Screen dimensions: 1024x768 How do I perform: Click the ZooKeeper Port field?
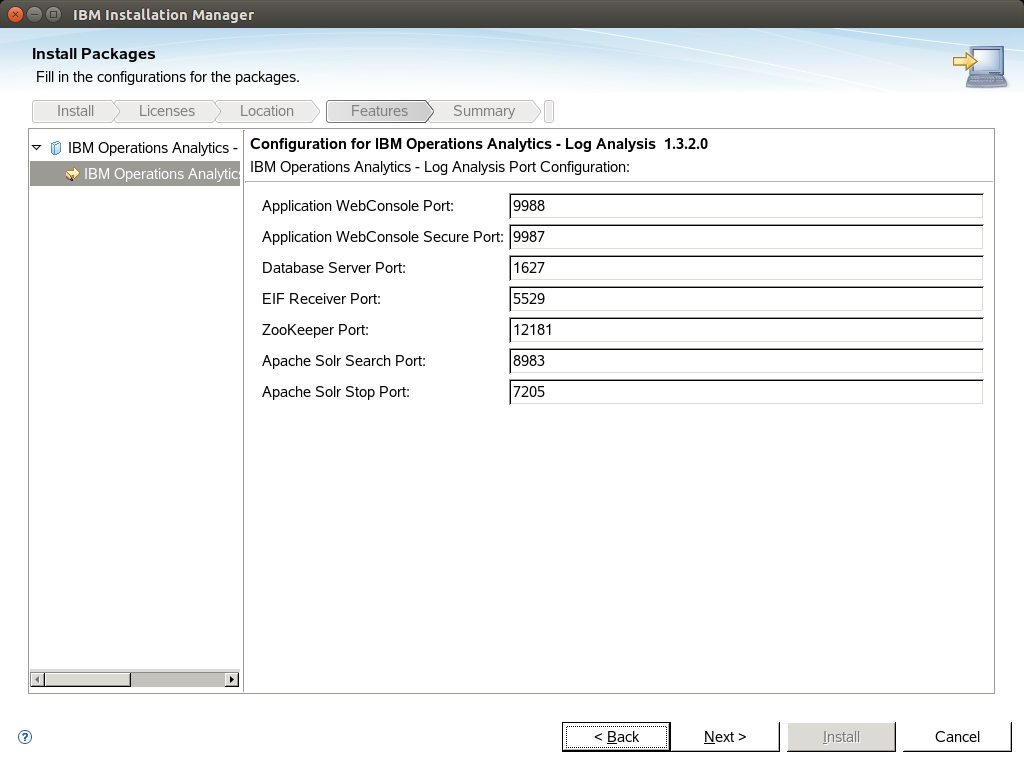[x=746, y=330]
